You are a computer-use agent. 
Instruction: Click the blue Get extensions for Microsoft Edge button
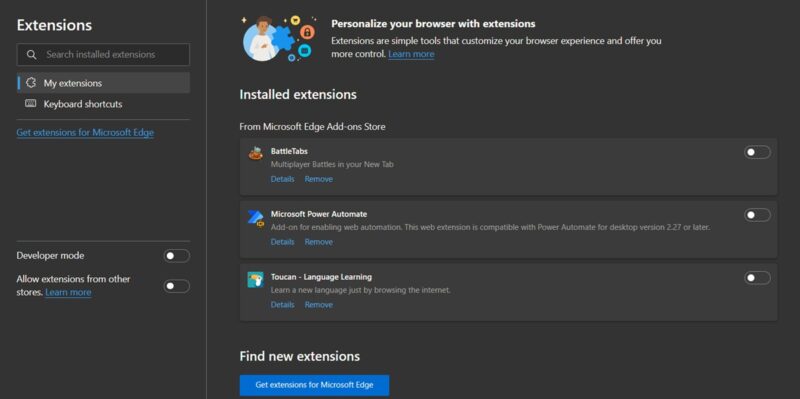point(314,385)
